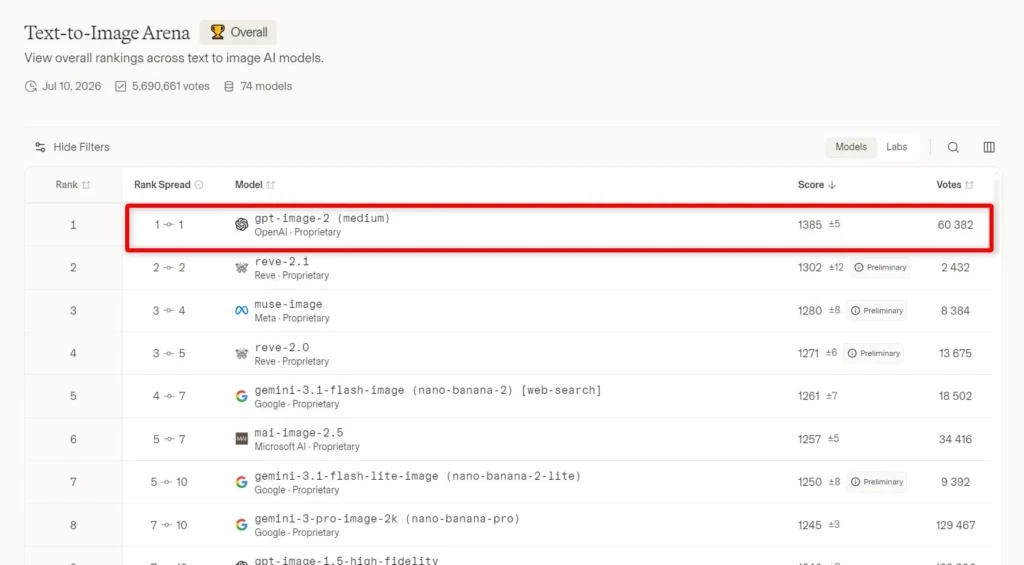This screenshot has height=565, width=1024.
Task: Click the Meta · Proprietary label
Action: pyautogui.click(x=292, y=318)
